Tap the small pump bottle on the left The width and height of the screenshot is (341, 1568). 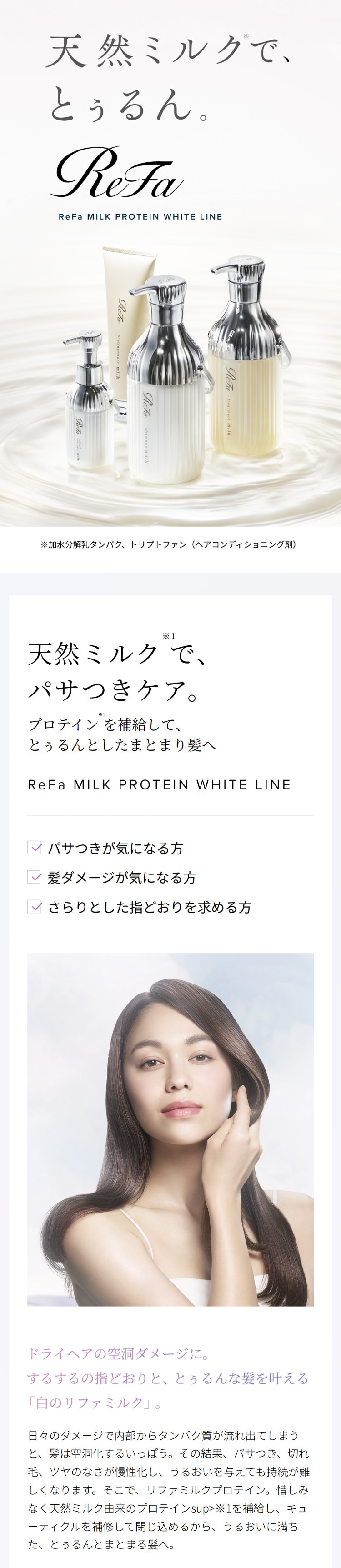tap(88, 414)
